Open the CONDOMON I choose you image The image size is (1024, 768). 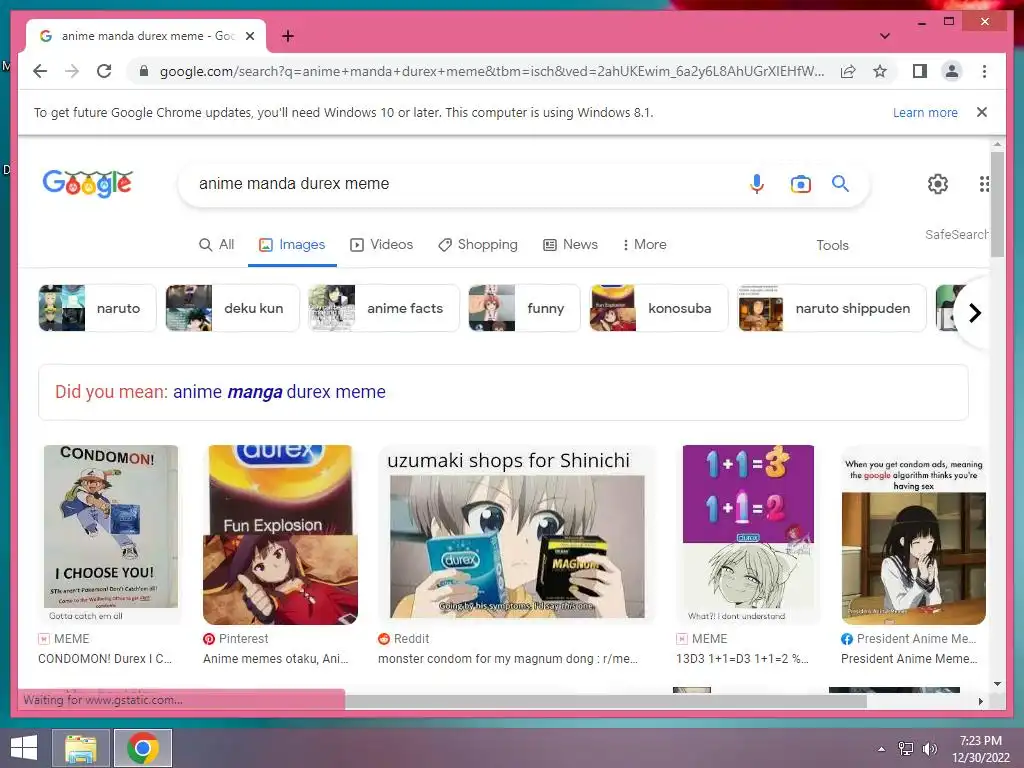pos(110,534)
